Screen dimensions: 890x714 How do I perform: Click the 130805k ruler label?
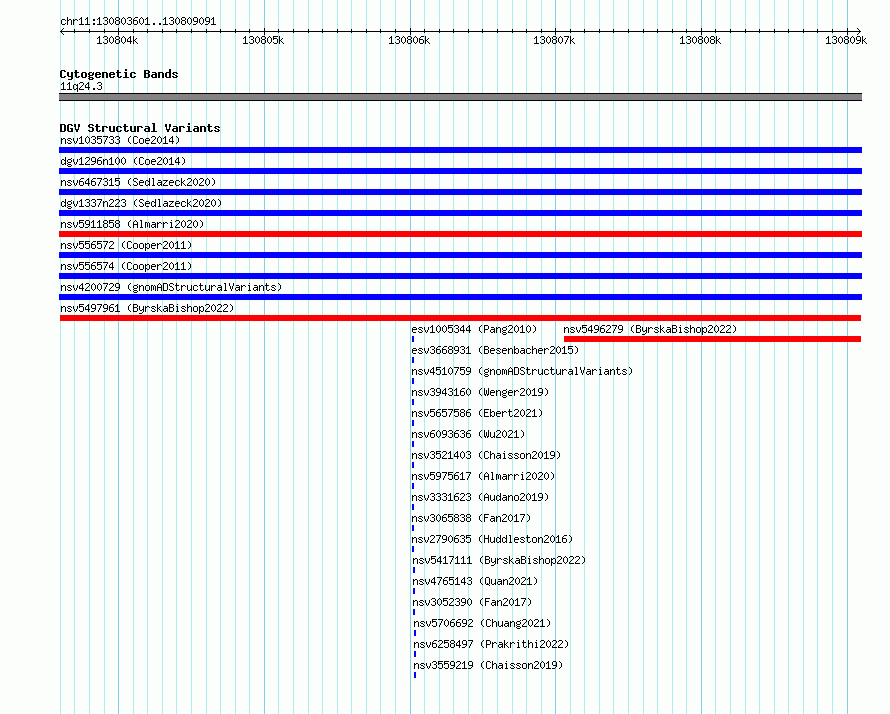[263, 40]
